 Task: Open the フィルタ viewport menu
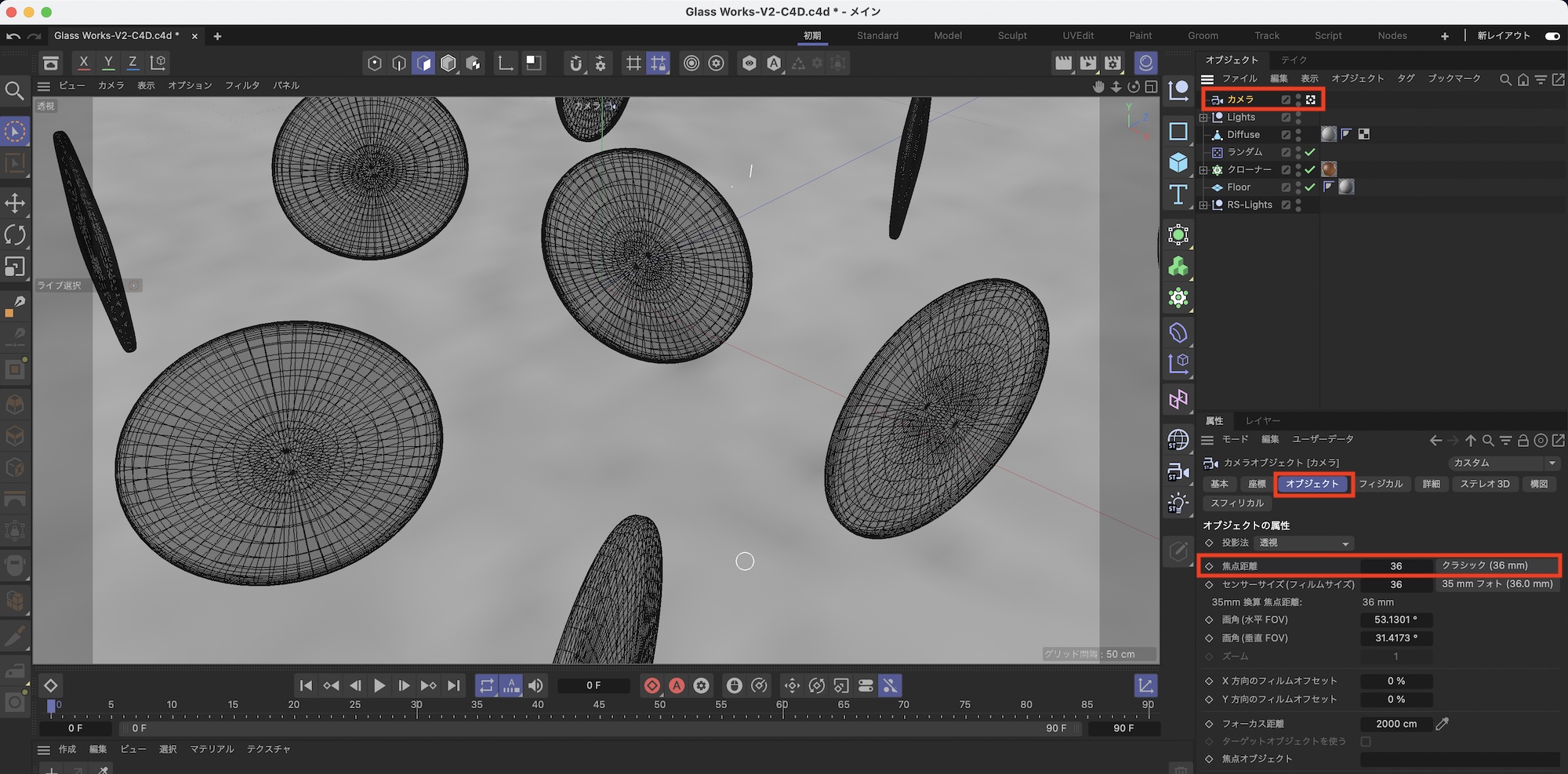241,85
